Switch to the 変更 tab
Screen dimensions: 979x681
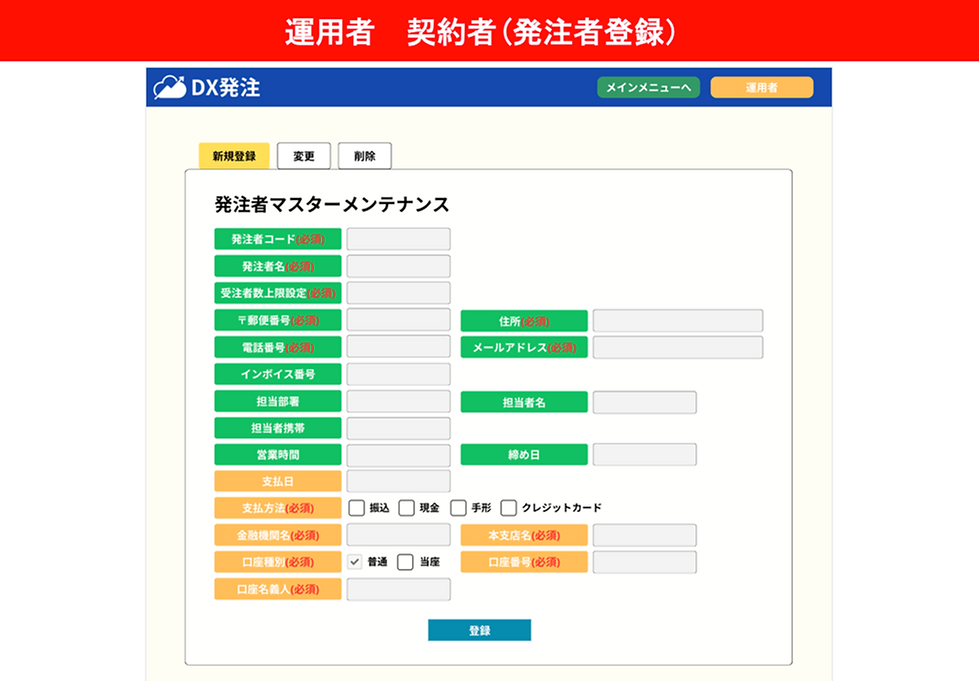pyautogui.click(x=303, y=156)
